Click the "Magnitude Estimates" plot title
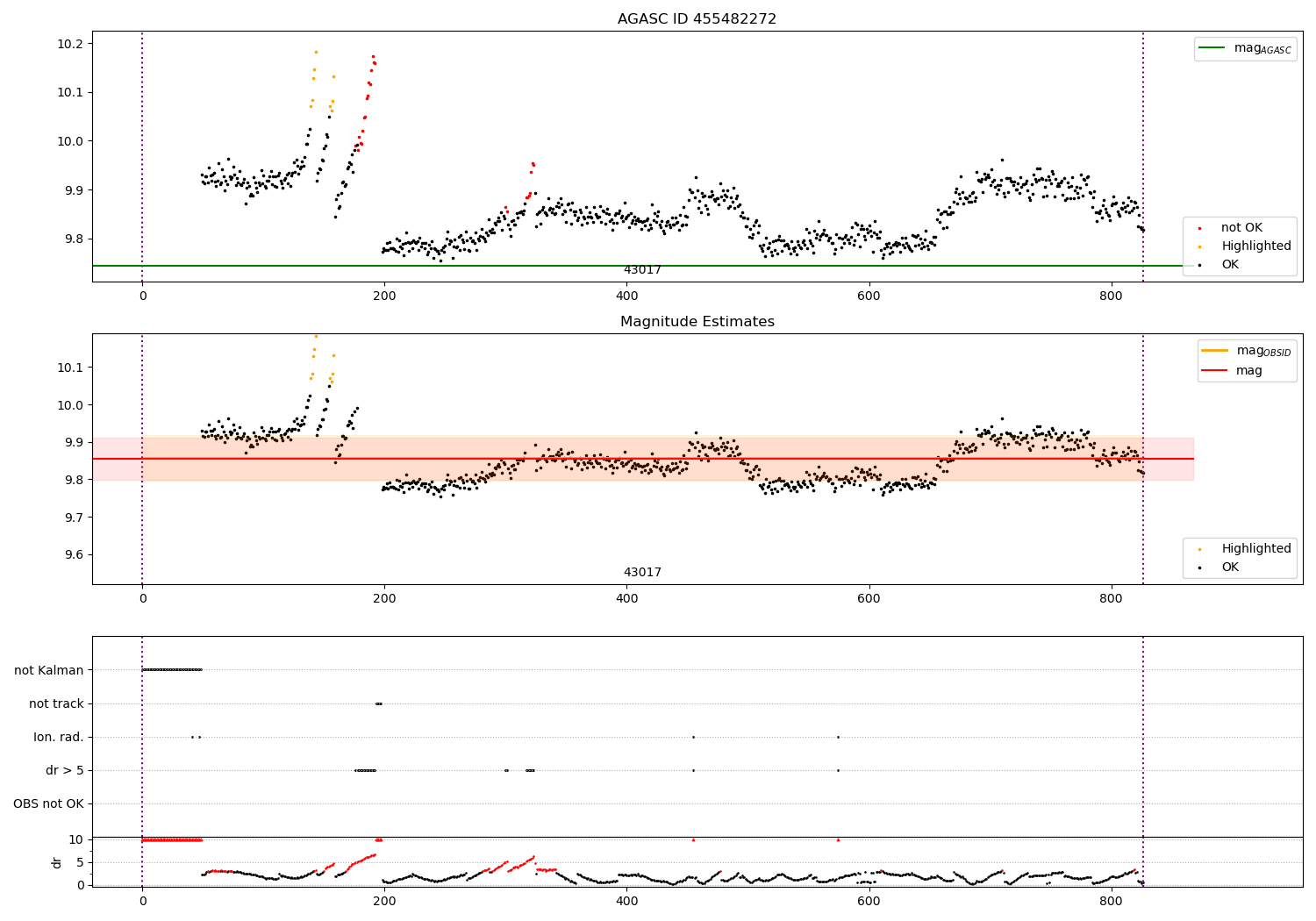Viewport: 1316px width, 921px height. pyautogui.click(x=697, y=322)
